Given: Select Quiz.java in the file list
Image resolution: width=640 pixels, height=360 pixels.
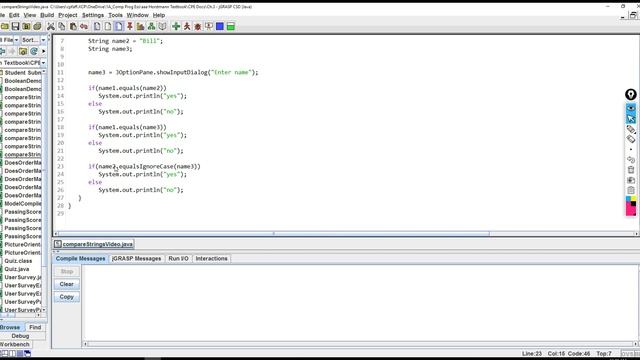Looking at the screenshot, I should coord(17,269).
